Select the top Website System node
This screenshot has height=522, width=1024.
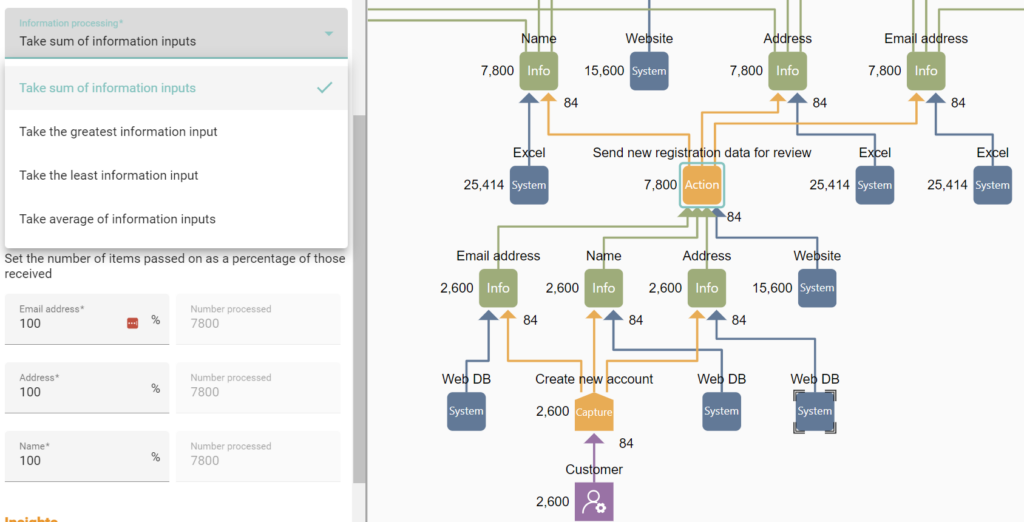coord(649,71)
